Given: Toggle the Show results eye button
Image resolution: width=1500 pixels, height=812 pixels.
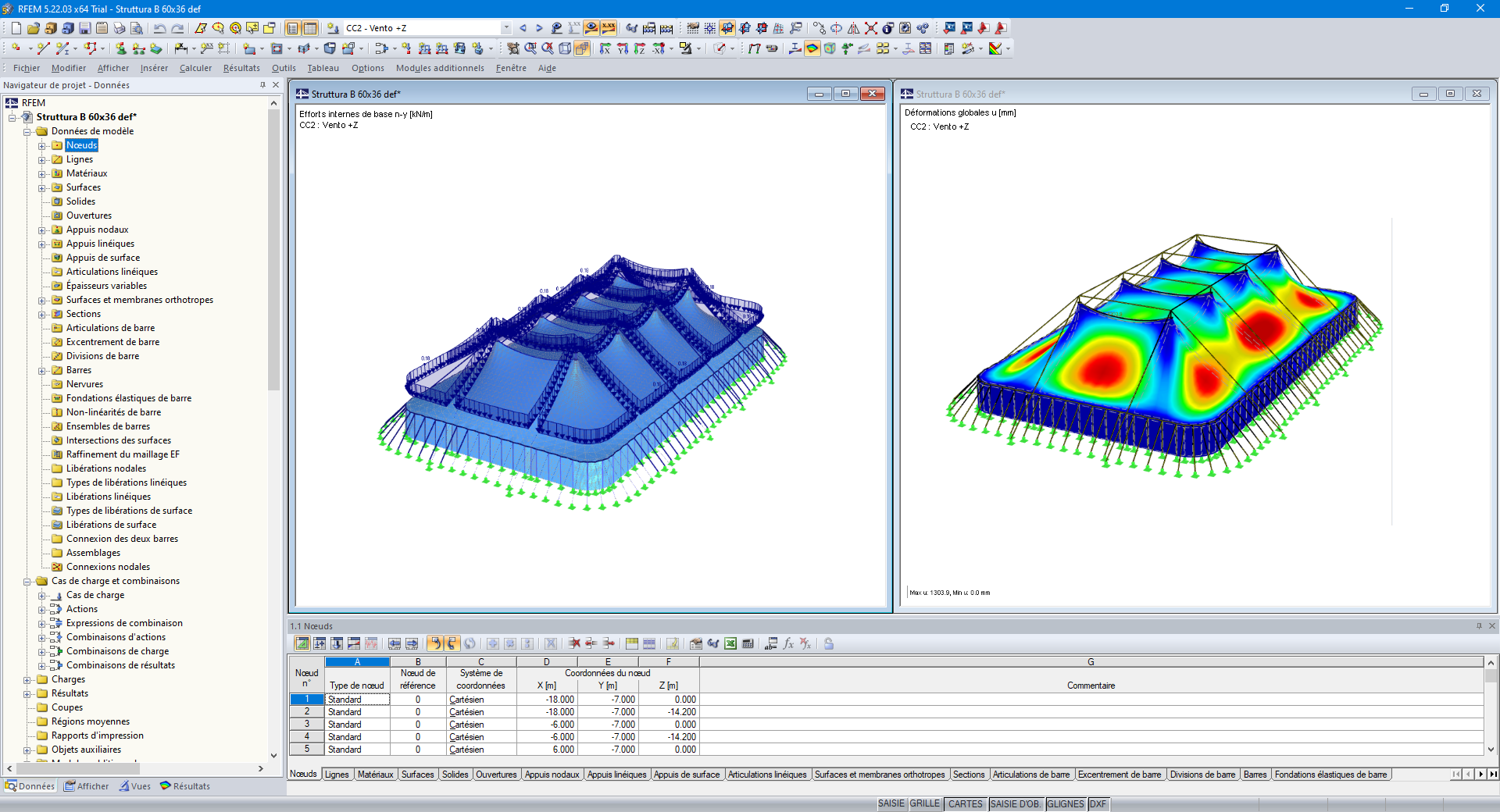Looking at the screenshot, I should 591,28.
